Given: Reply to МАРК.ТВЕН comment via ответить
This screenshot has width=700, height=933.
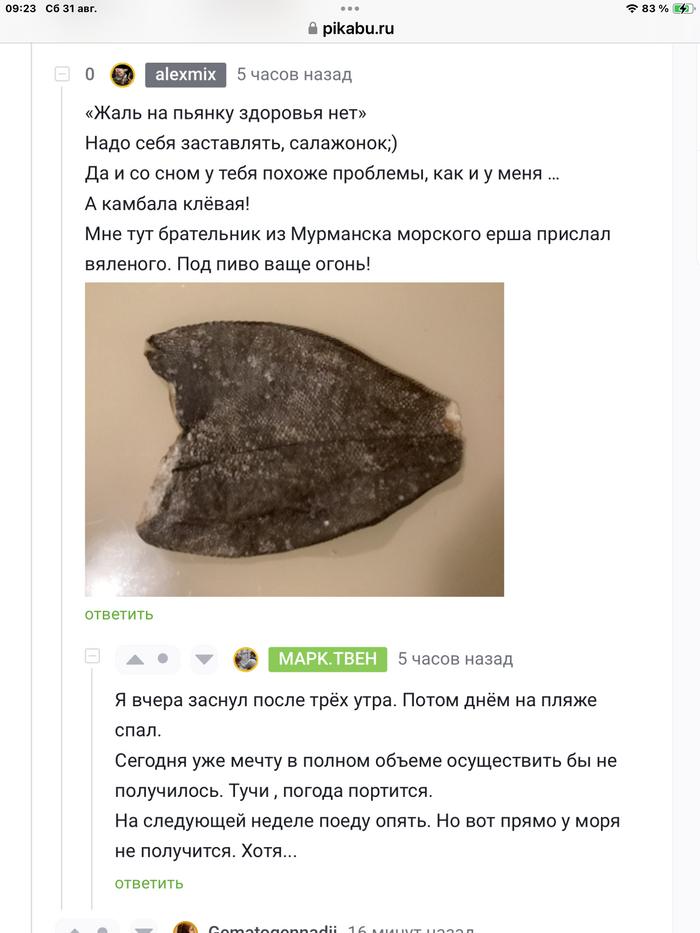Looking at the screenshot, I should tap(149, 883).
